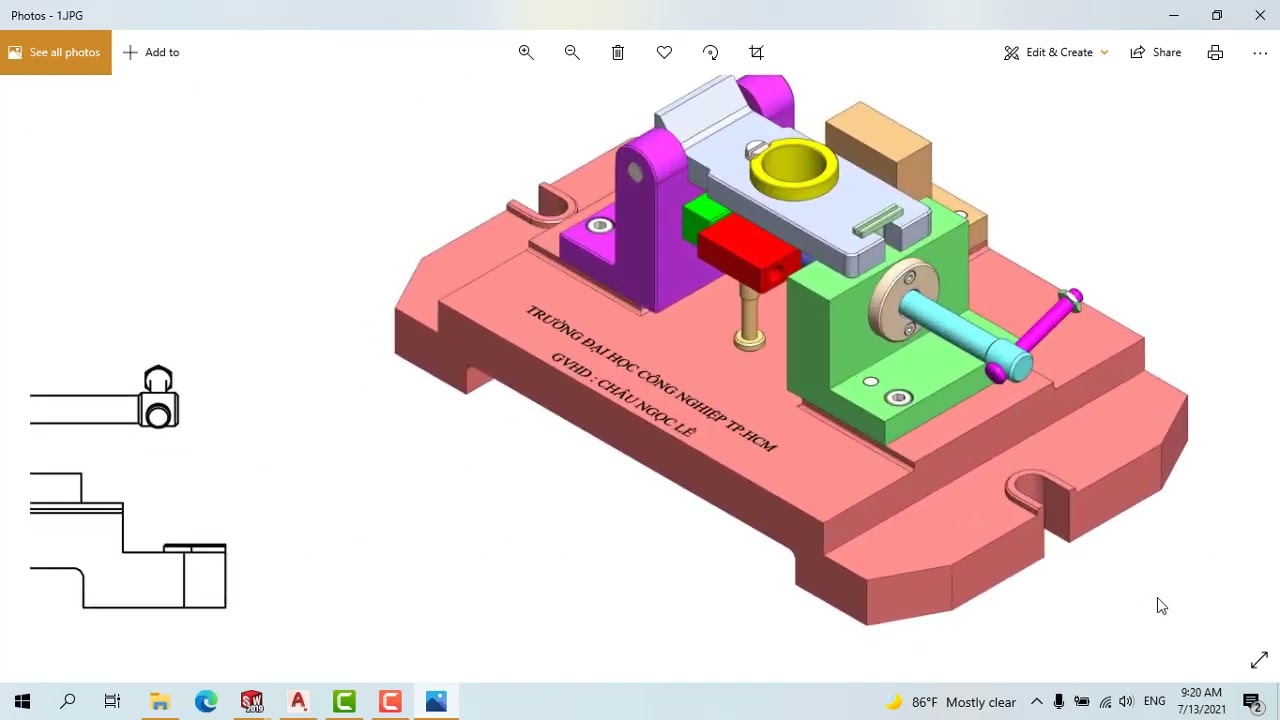Image resolution: width=1280 pixels, height=720 pixels.
Task: Close the Photos window
Action: pos(1260,15)
